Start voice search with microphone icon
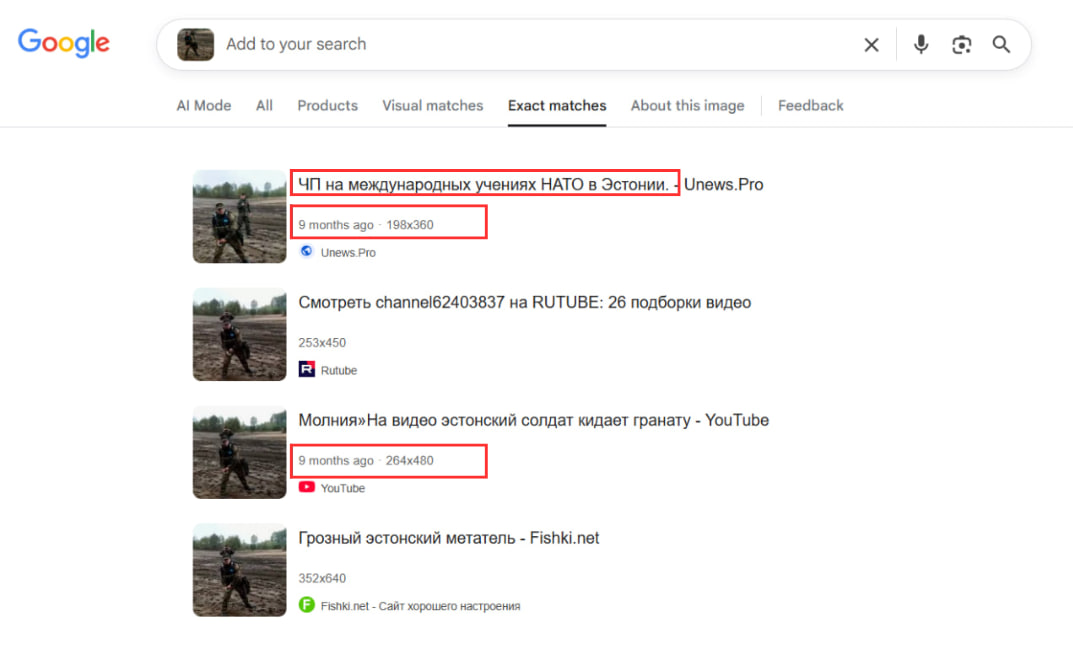The width and height of the screenshot is (1073, 655). (x=921, y=44)
